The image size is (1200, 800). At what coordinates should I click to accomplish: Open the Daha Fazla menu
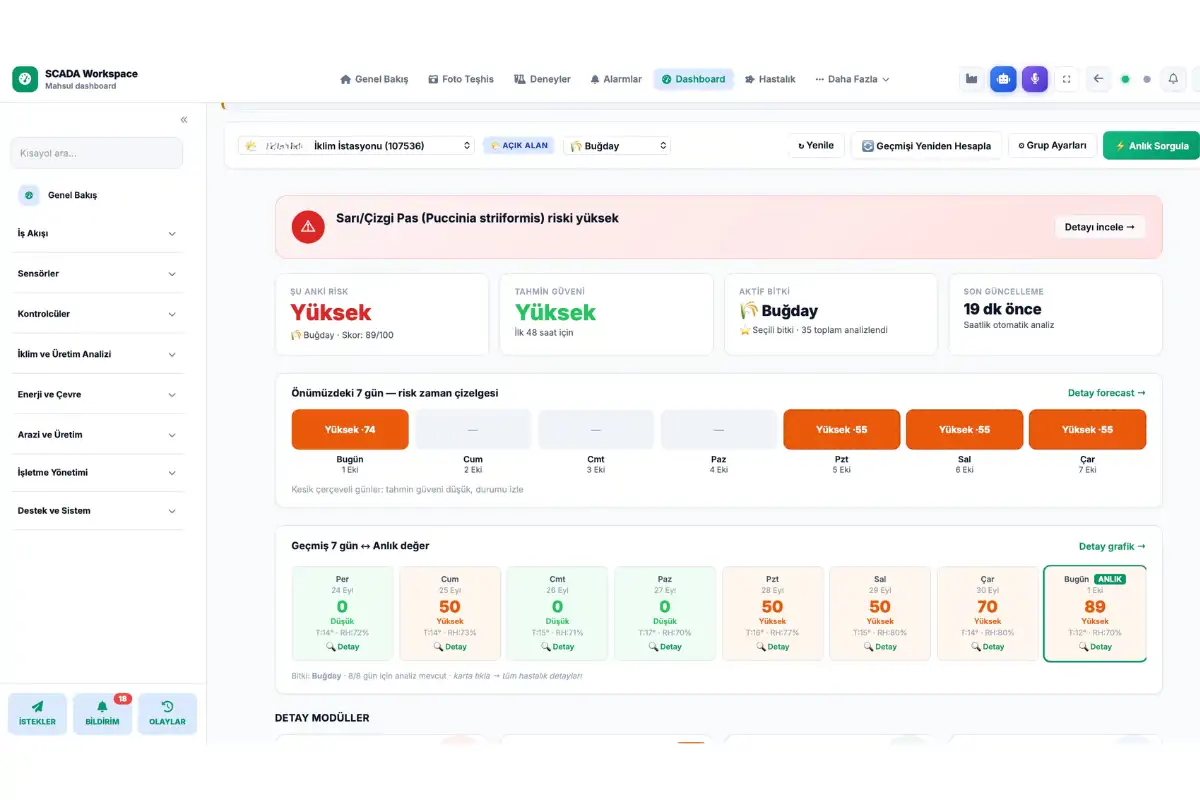coord(852,79)
